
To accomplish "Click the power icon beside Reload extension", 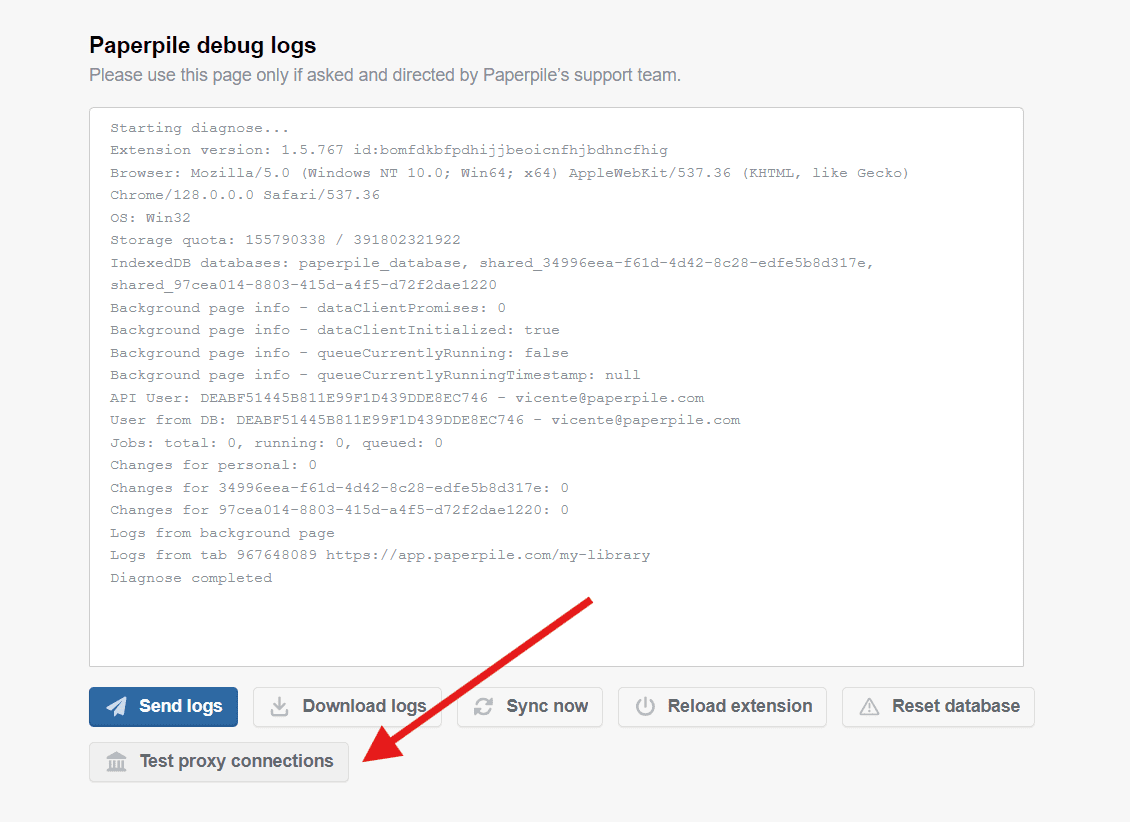I will (x=645, y=706).
